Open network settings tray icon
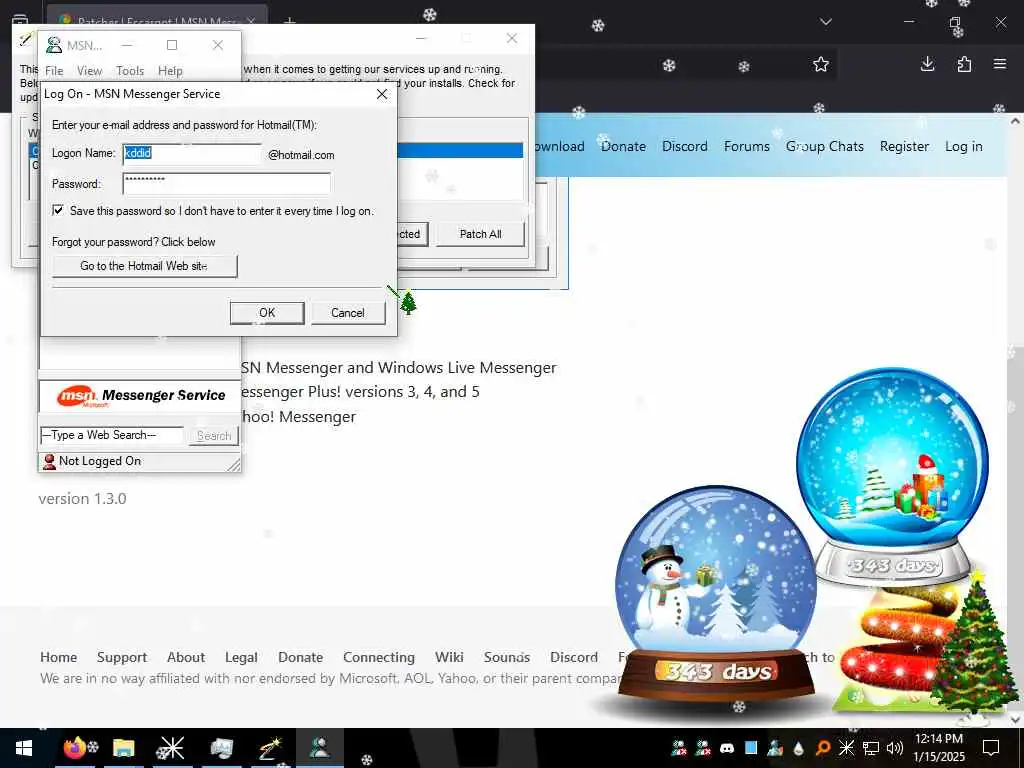Image resolution: width=1024 pixels, height=768 pixels. 871,748
